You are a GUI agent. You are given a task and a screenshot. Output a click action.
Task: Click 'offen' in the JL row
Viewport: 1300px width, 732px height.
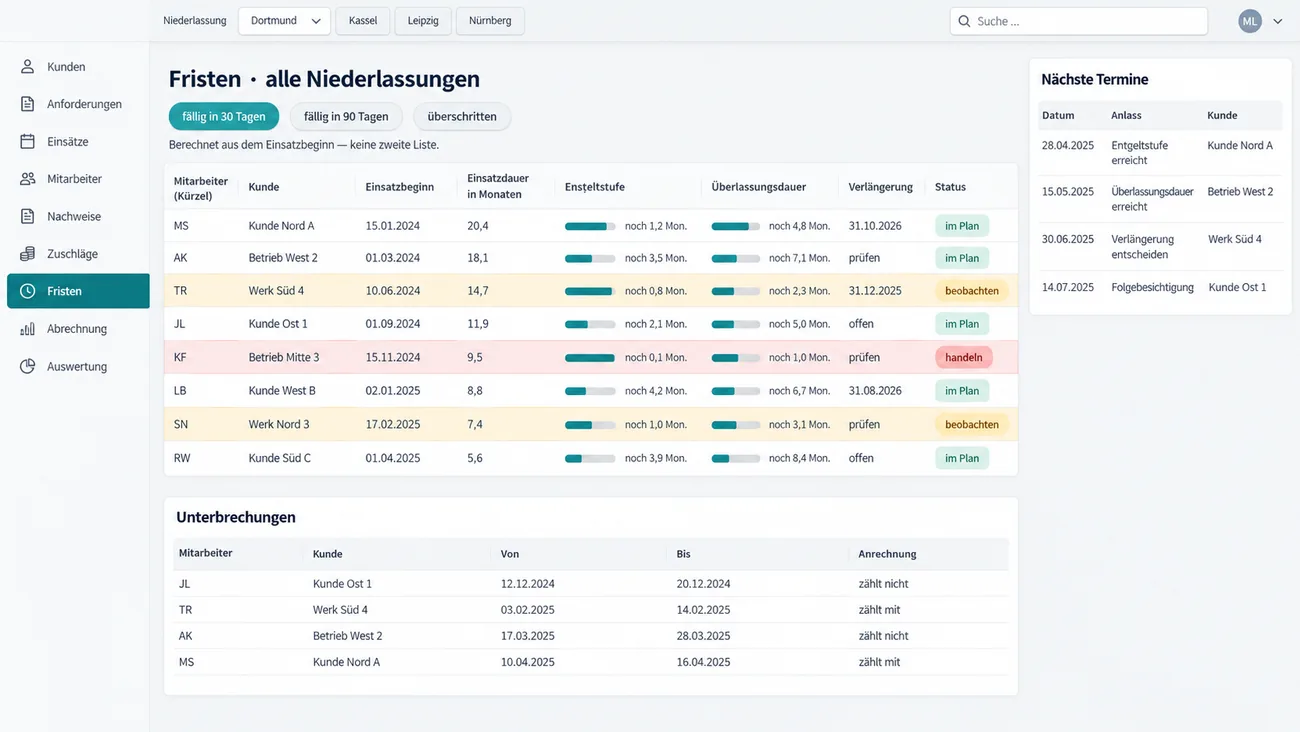[x=861, y=324]
